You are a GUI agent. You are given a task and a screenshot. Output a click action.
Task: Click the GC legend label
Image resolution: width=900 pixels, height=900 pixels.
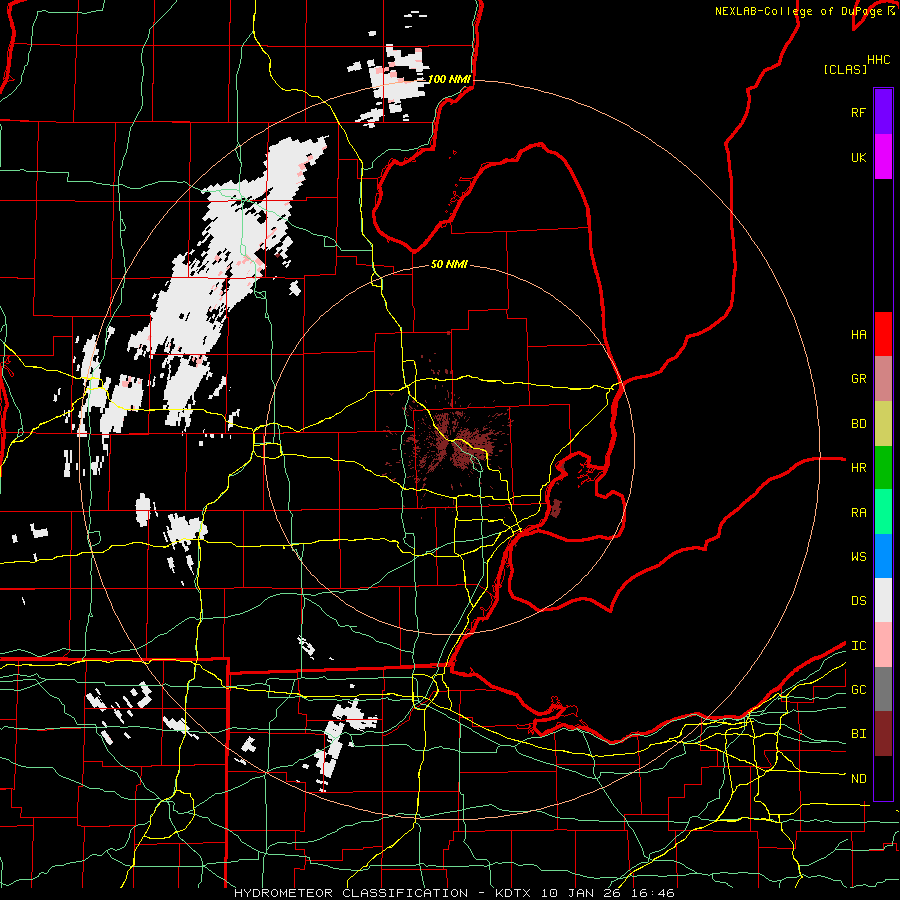pos(858,690)
